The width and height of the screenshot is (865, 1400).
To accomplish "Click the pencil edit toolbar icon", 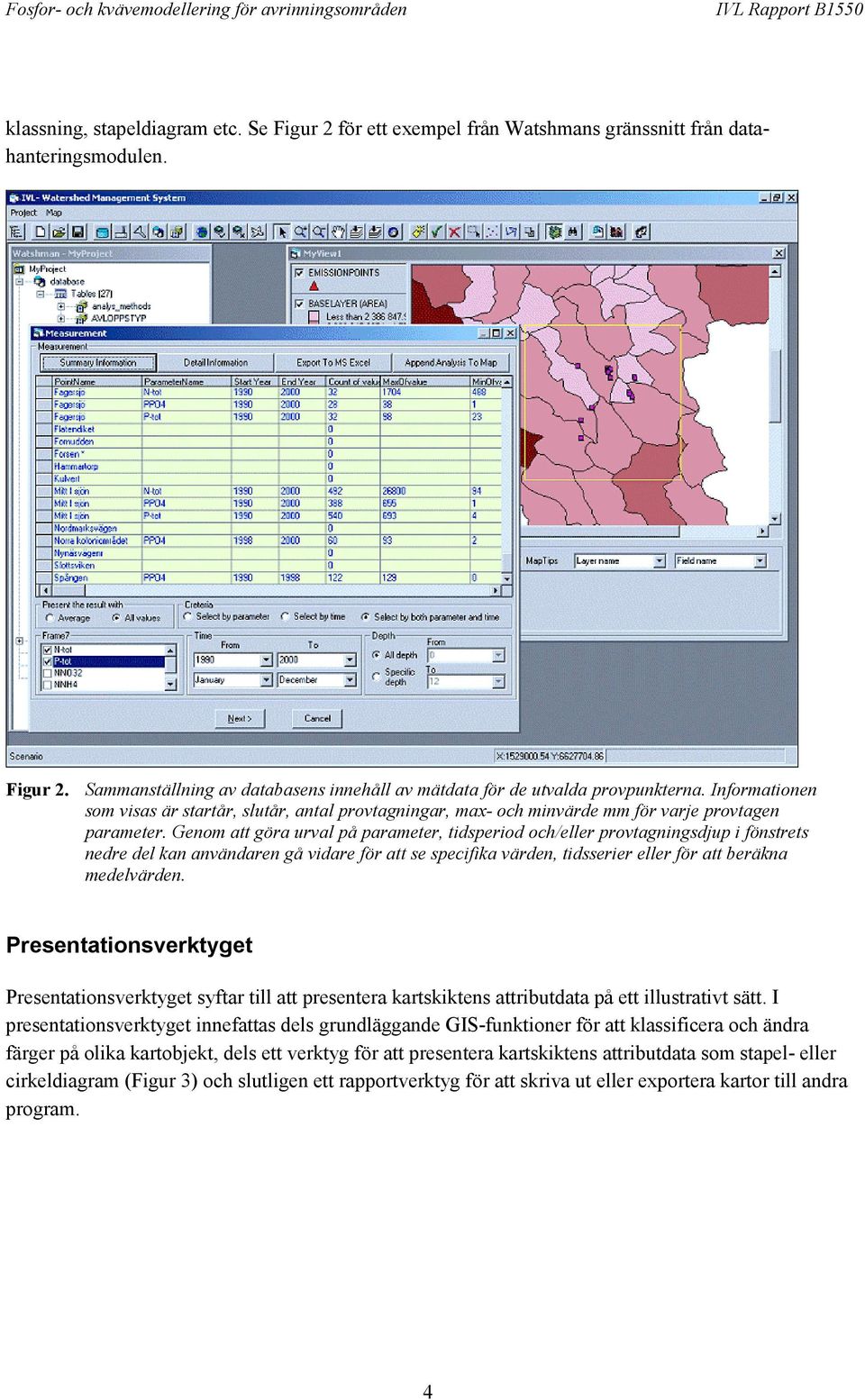I will pos(418,232).
